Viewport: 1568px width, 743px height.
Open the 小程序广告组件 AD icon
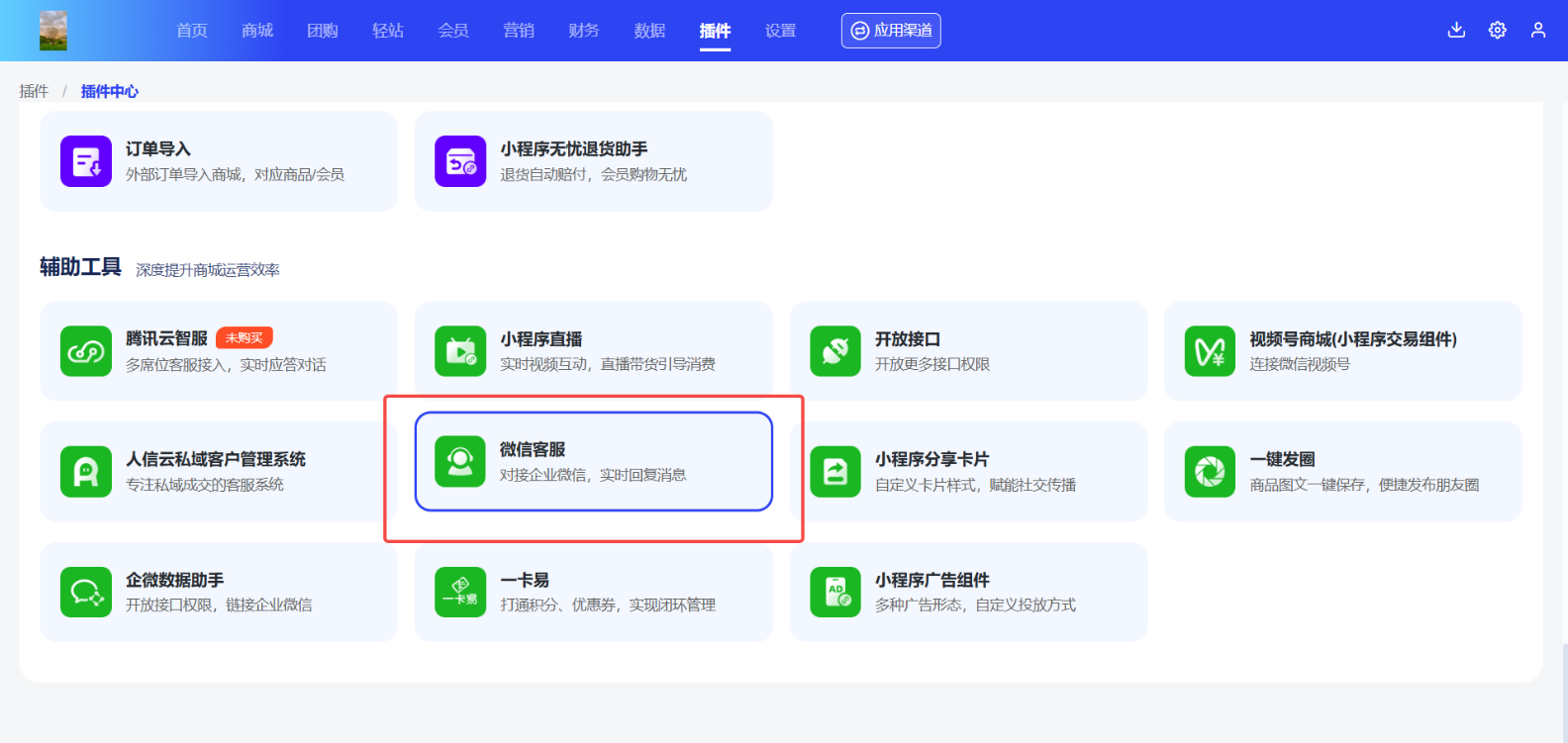(835, 592)
